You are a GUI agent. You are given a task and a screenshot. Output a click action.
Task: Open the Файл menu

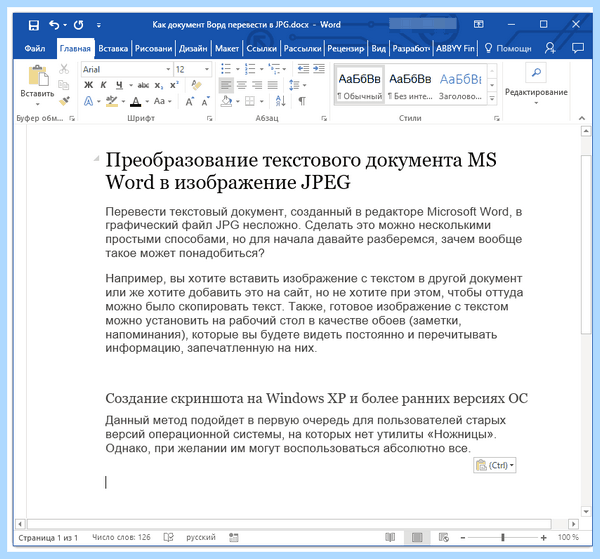(x=35, y=49)
